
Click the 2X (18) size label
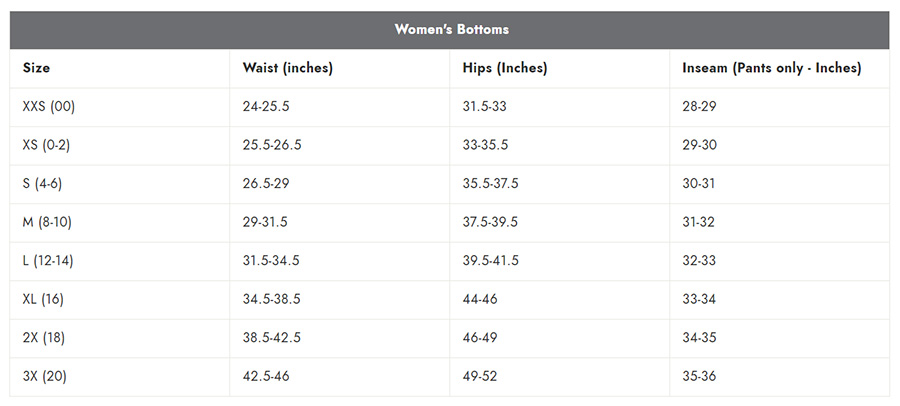click(x=44, y=338)
